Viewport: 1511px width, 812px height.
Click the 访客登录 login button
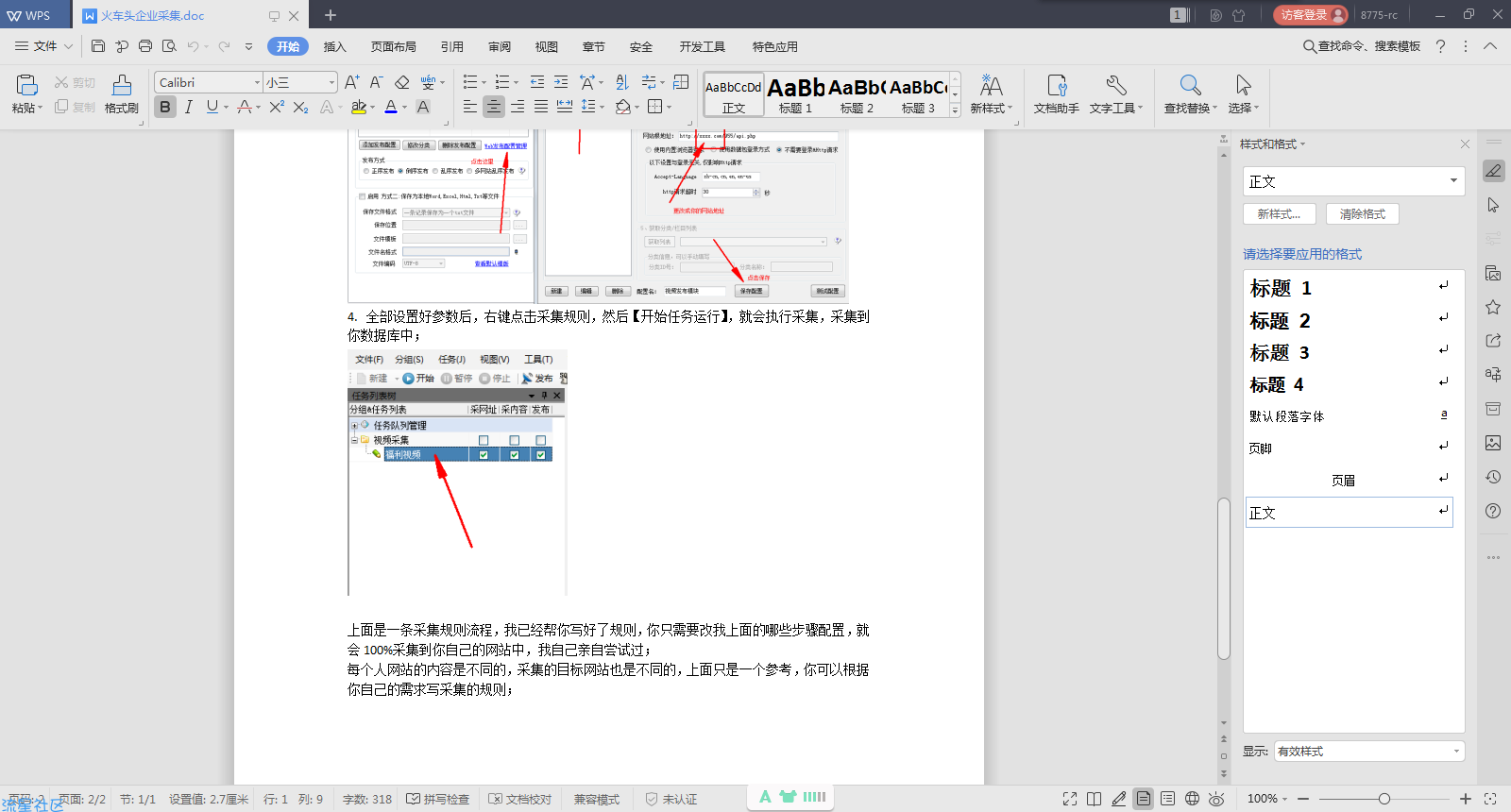pyautogui.click(x=1311, y=15)
